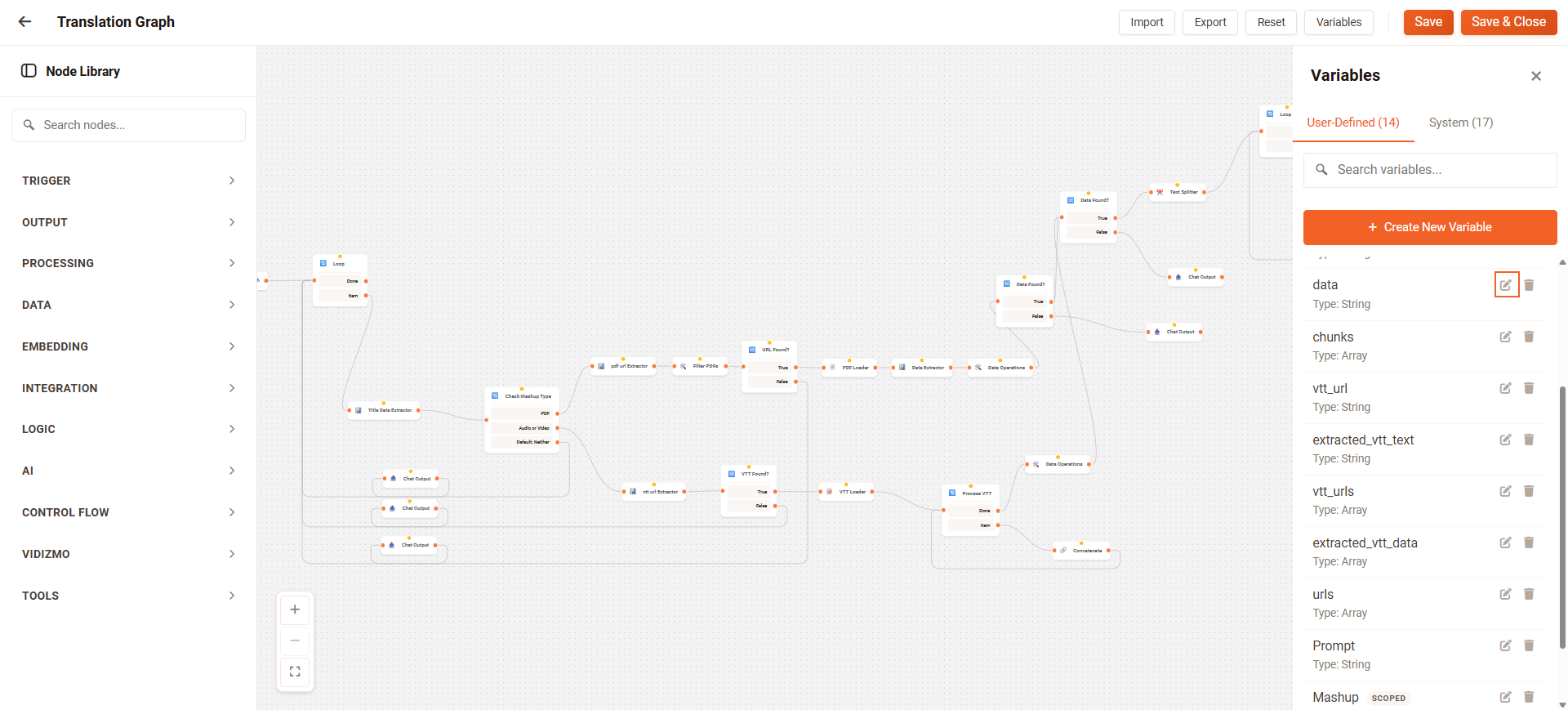
Task: Click the fit view canvas icon
Action: 295,672
